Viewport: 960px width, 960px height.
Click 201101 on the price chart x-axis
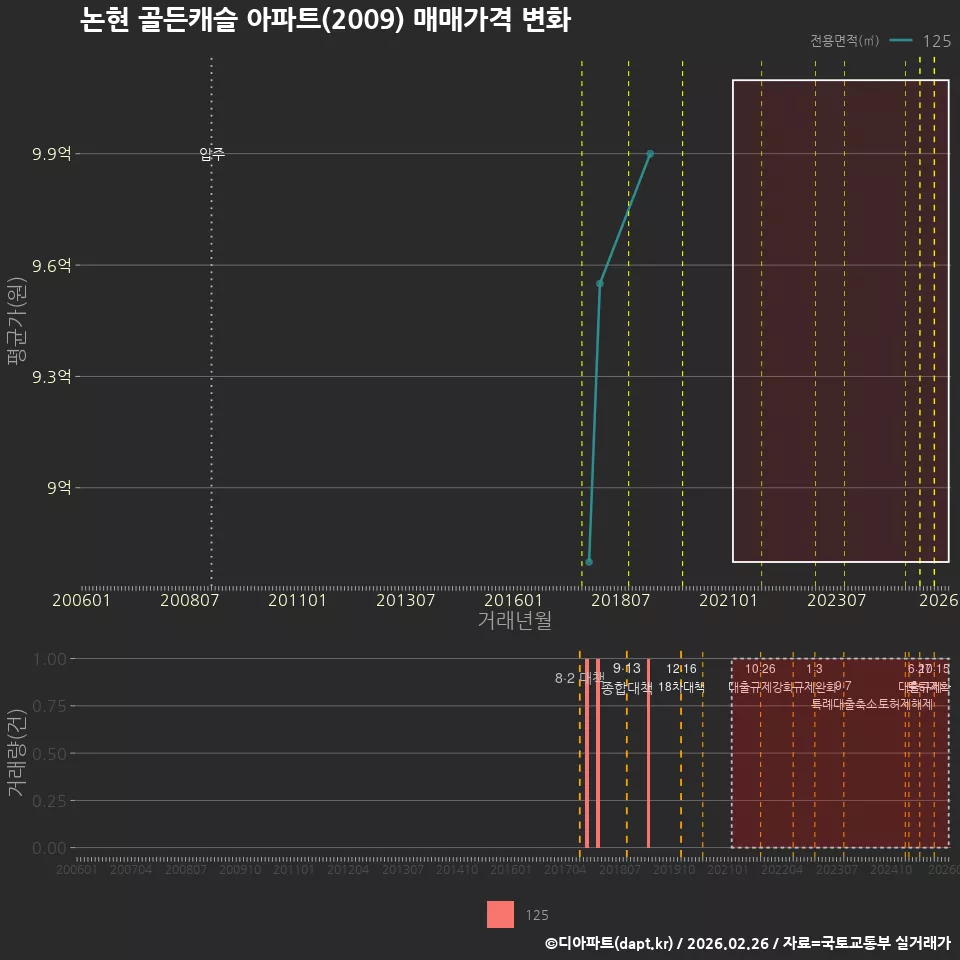297,600
